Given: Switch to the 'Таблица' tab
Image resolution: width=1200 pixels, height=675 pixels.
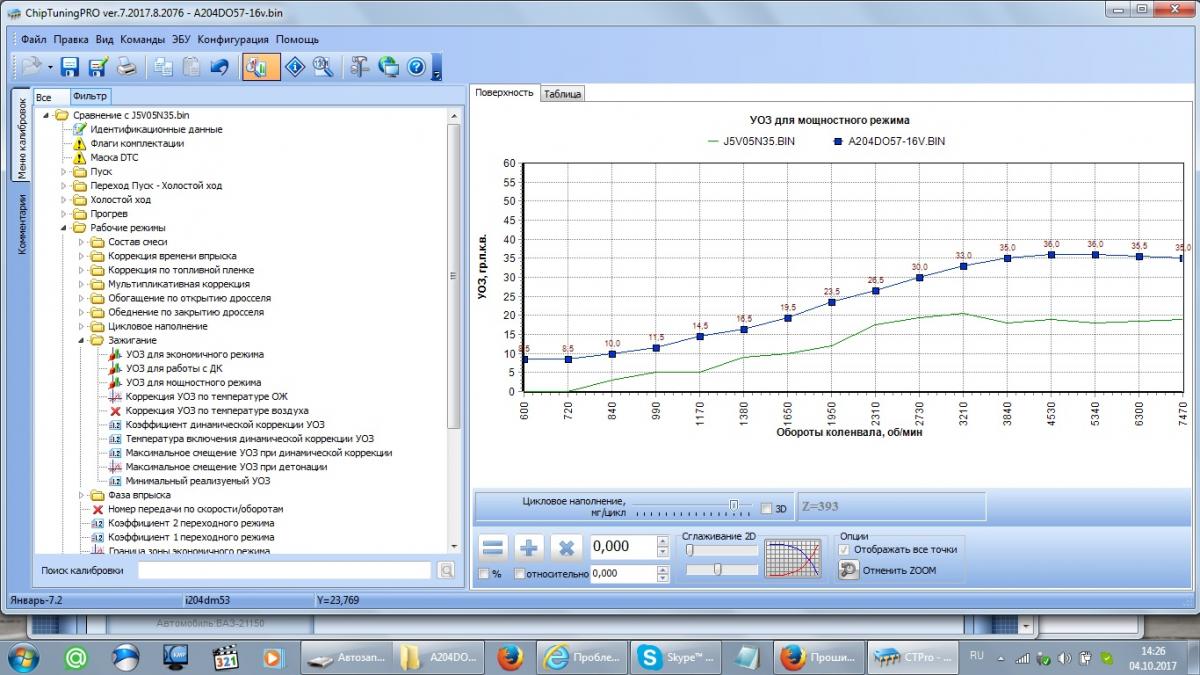Looking at the screenshot, I should pos(562,94).
